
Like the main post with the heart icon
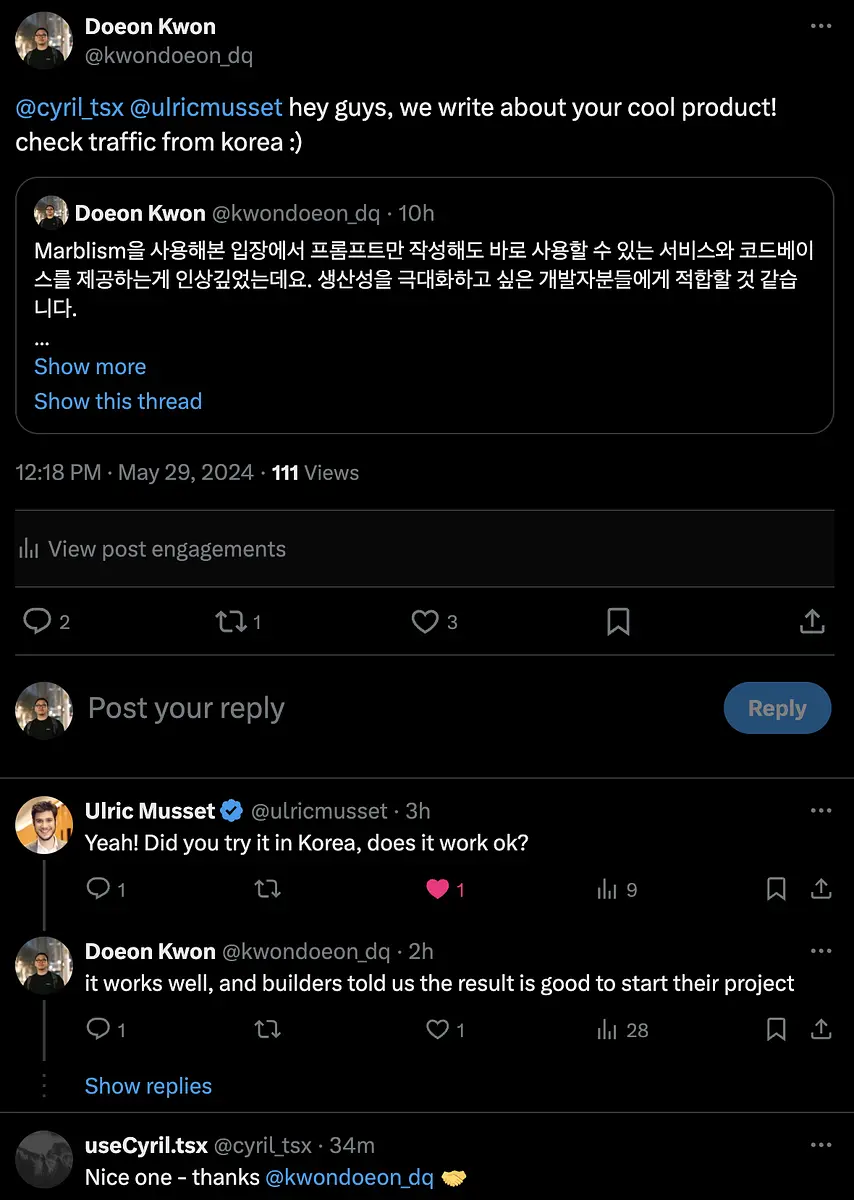[426, 622]
